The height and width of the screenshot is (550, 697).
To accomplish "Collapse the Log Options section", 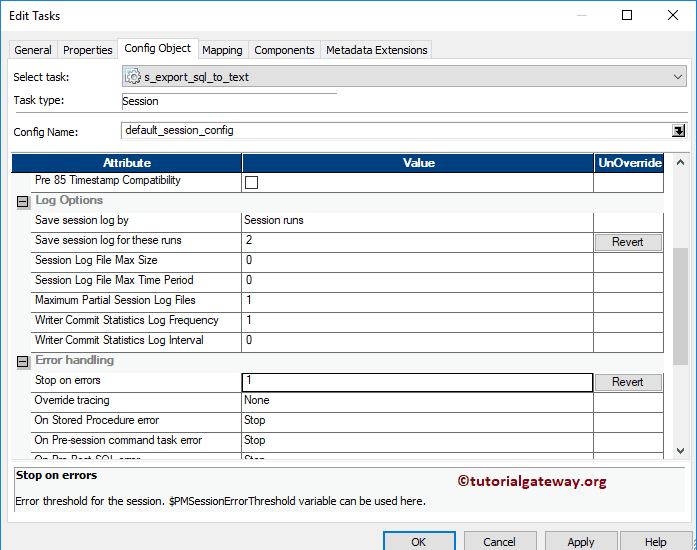I will coord(23,202).
